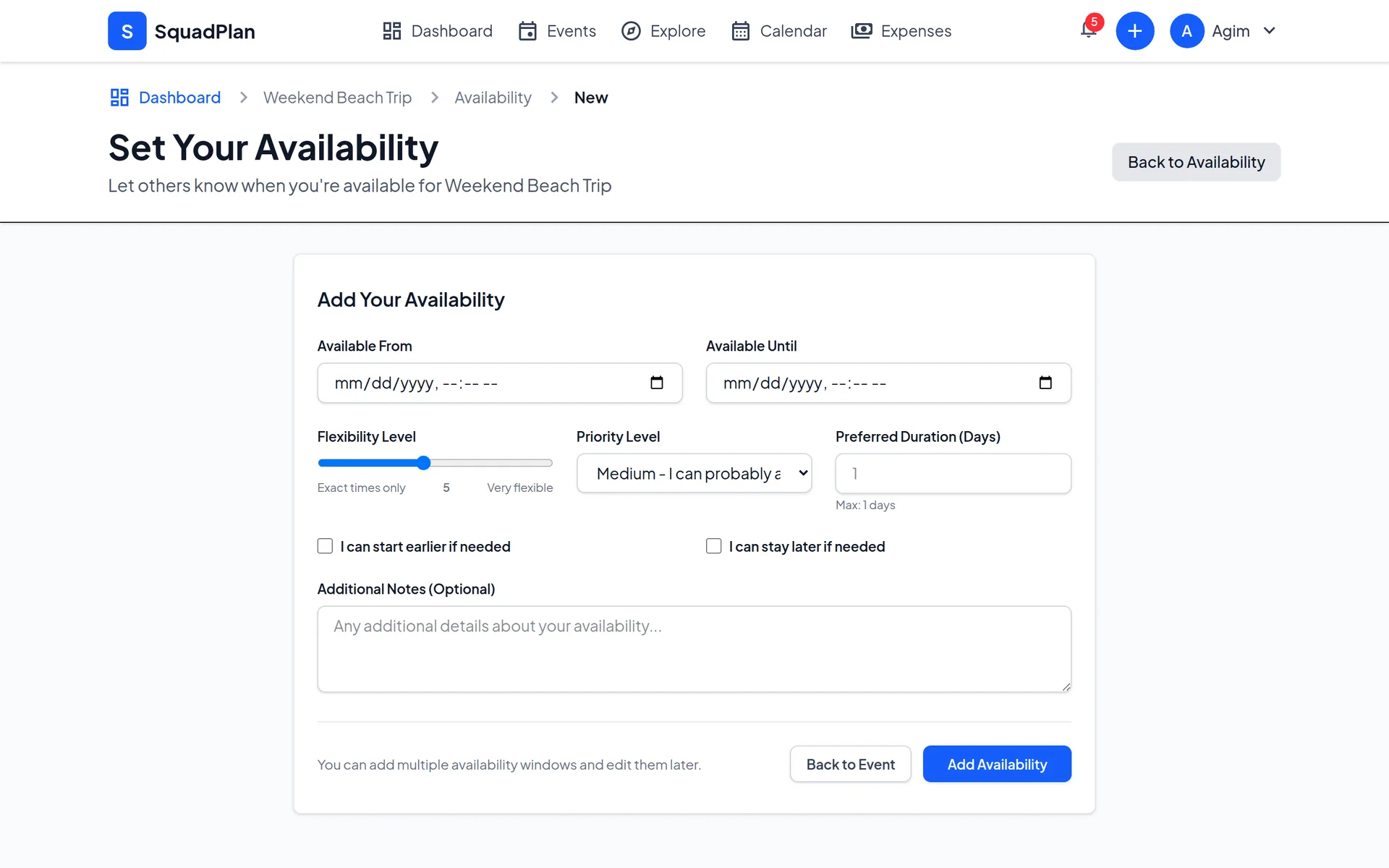
Task: Open calendar picker for Available Until
Action: (x=1045, y=383)
